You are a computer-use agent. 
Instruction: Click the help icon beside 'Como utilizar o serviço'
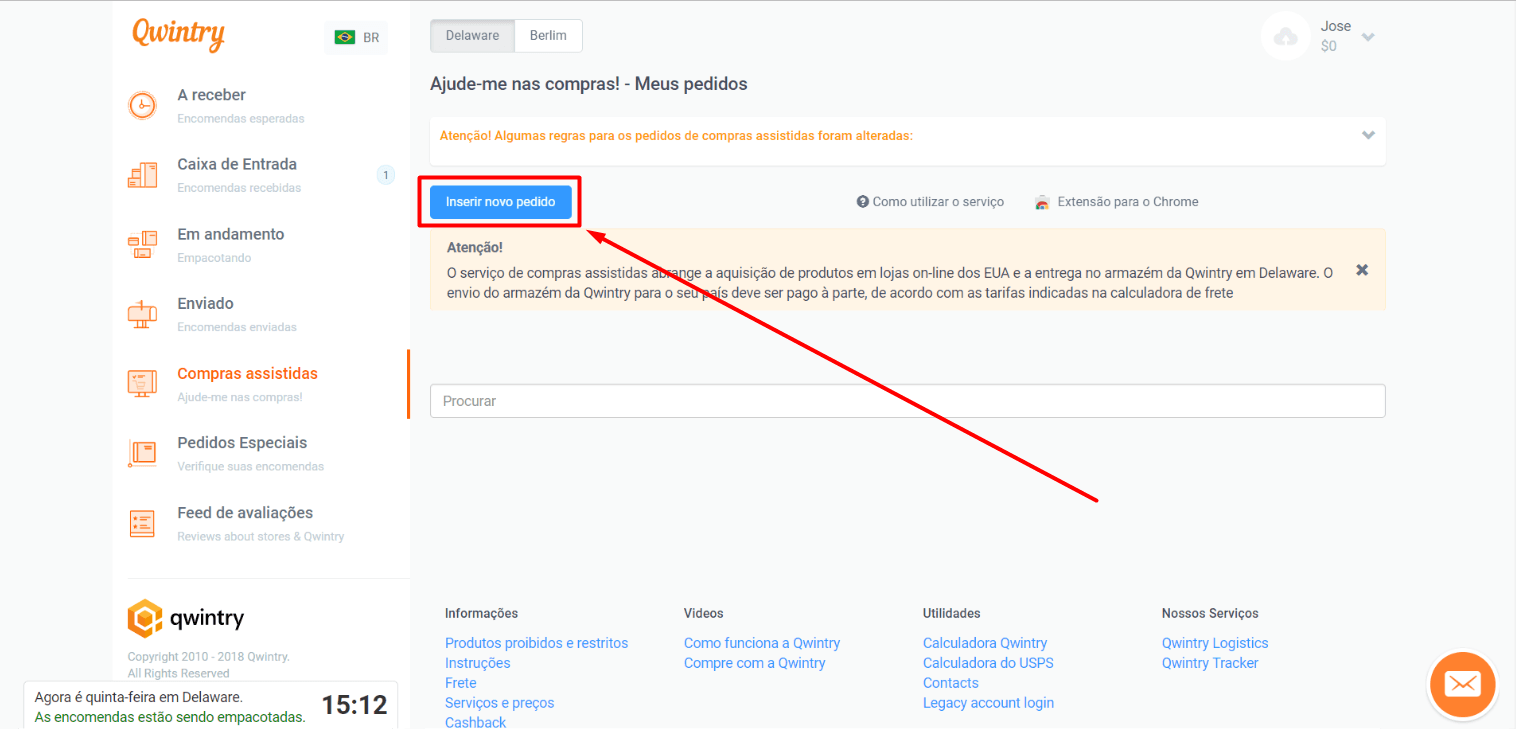(863, 200)
